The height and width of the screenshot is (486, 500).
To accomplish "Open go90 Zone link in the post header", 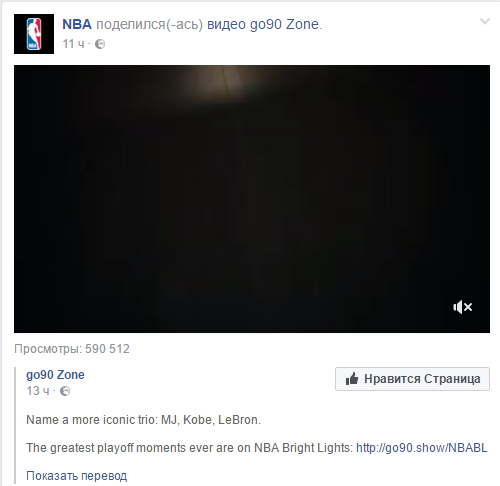I will pyautogui.click(x=284, y=24).
